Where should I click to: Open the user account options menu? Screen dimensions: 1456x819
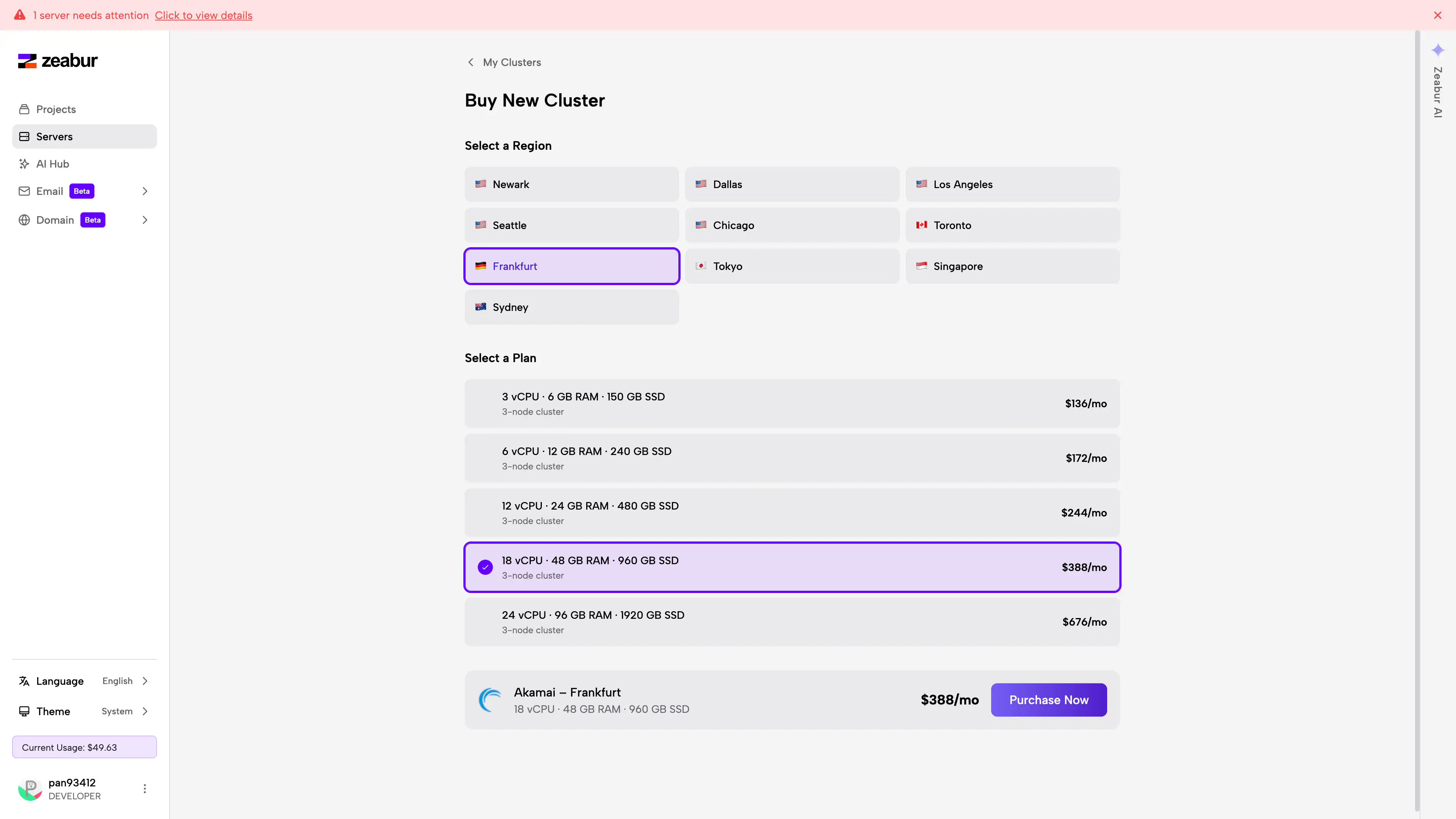tap(145, 789)
